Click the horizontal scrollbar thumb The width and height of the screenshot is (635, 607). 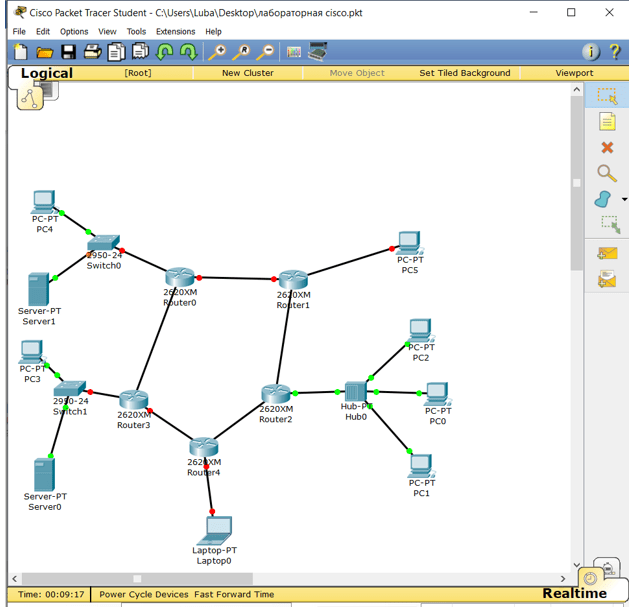coord(137,579)
